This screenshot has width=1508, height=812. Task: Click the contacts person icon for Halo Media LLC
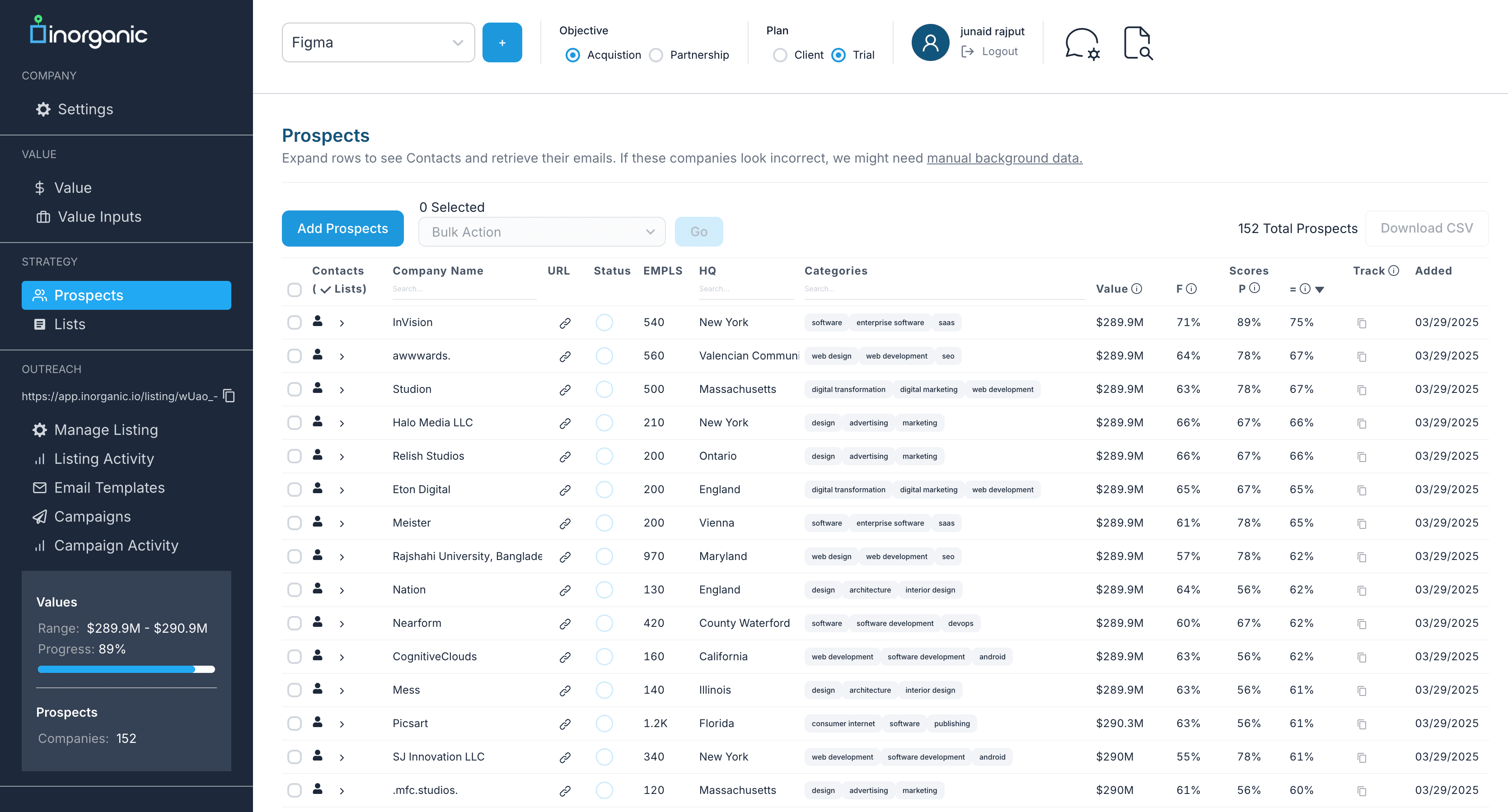click(x=318, y=422)
